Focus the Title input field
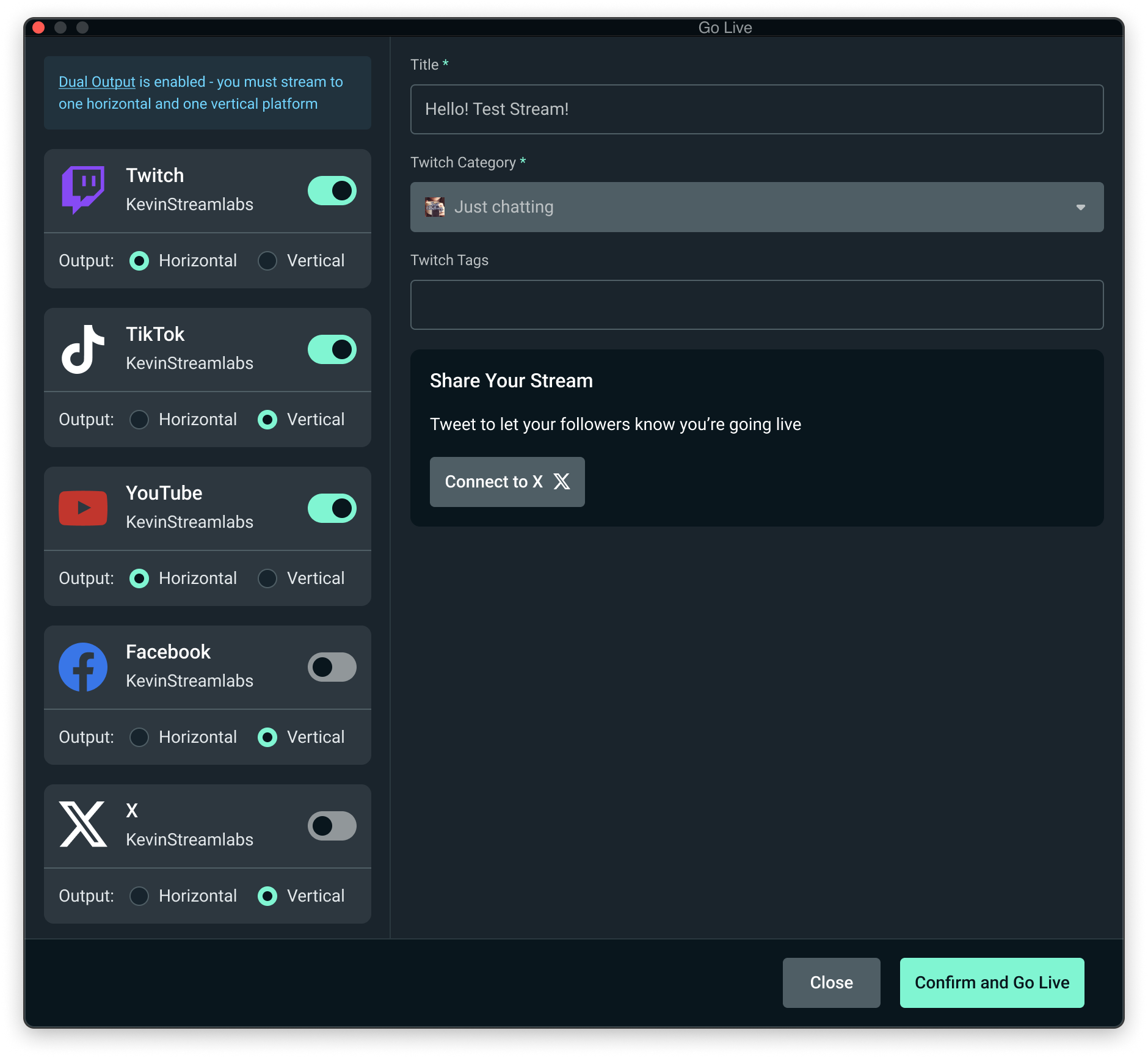The image size is (1148, 1058). click(x=757, y=109)
